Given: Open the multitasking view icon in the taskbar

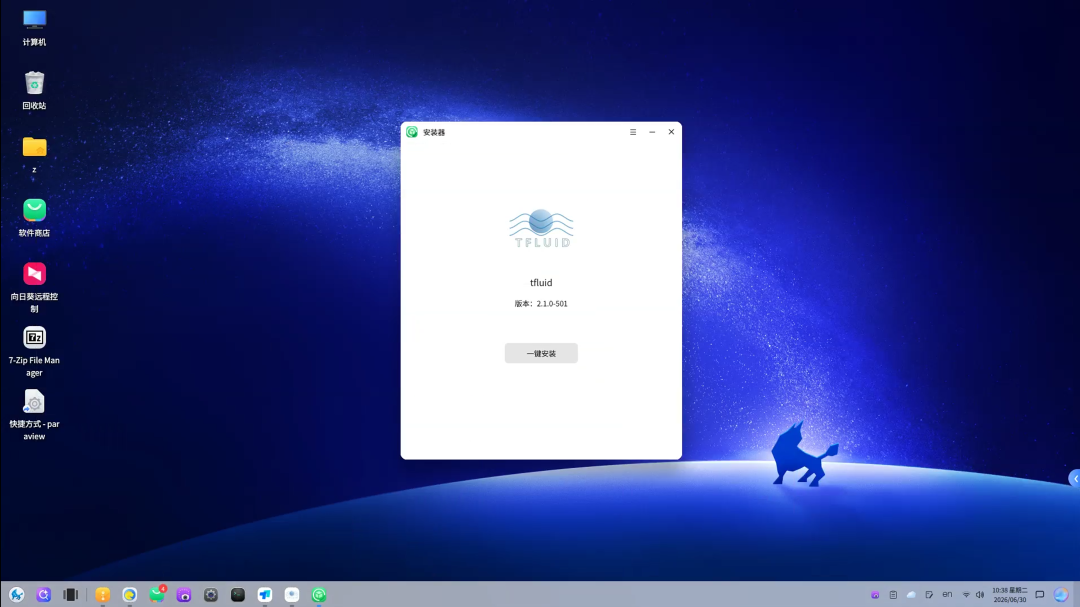Looking at the screenshot, I should click(x=70, y=595).
